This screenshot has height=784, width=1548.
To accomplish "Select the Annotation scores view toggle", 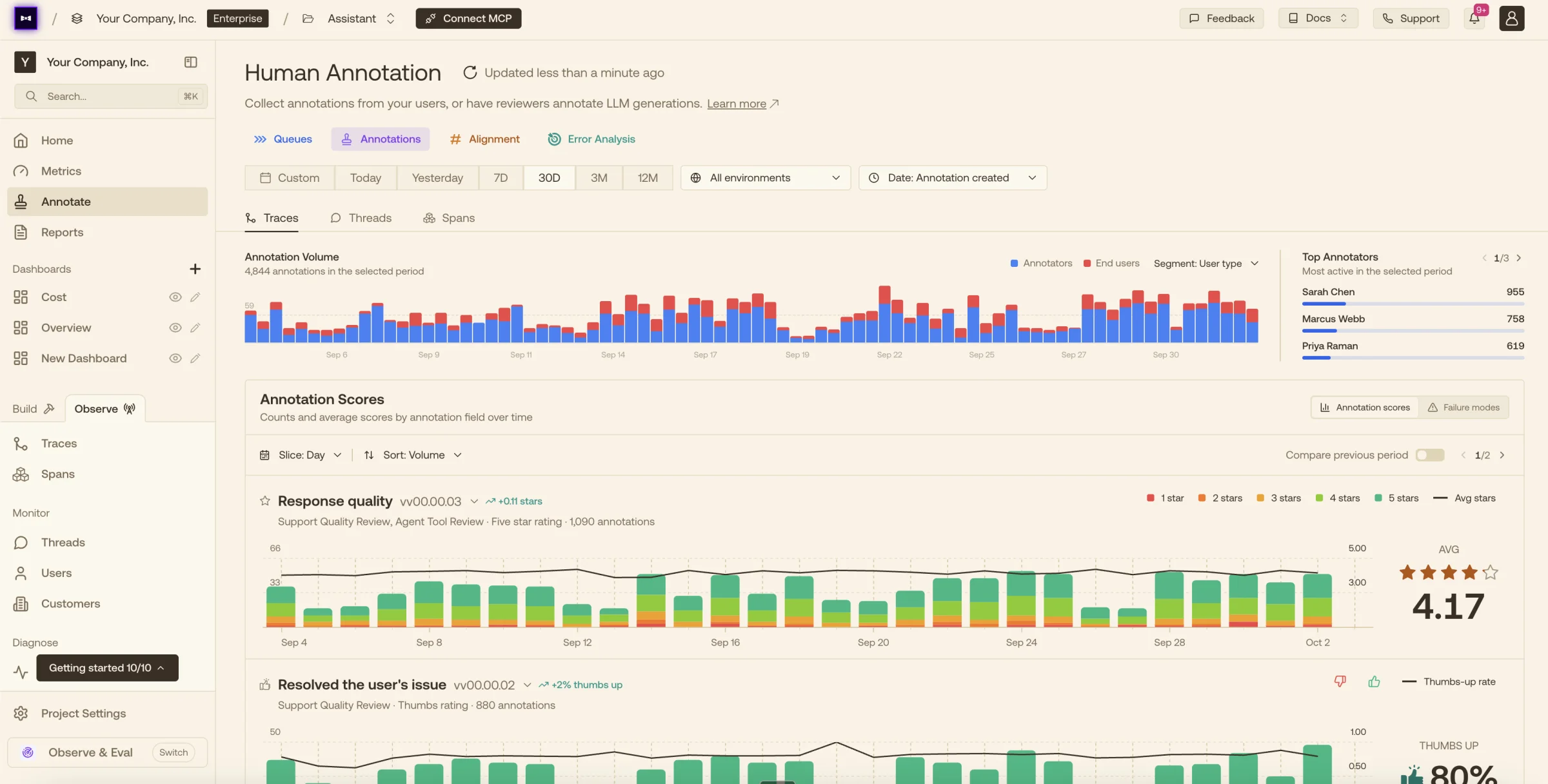I will pyautogui.click(x=1365, y=407).
